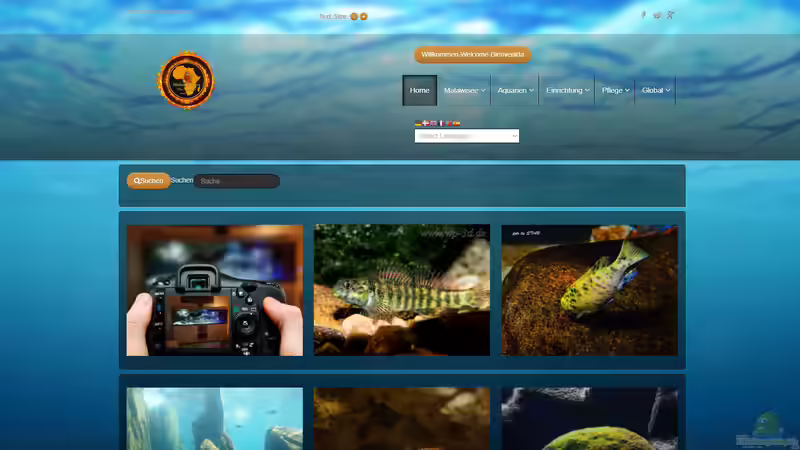Open the Global menu item
The image size is (800, 450).
655,90
